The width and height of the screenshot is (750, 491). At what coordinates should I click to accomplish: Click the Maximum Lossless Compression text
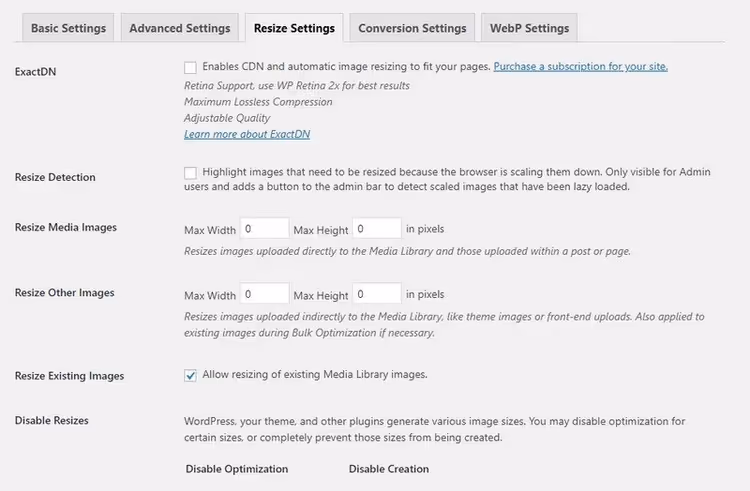point(258,102)
